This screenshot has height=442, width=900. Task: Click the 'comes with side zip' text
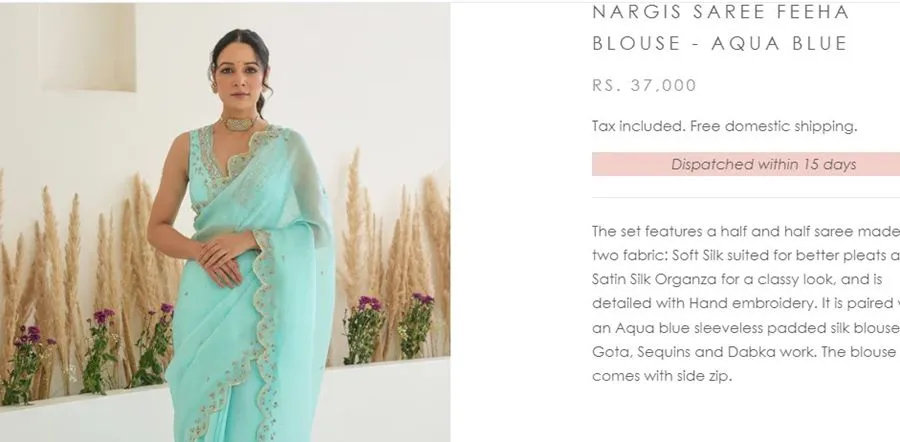(x=662, y=377)
